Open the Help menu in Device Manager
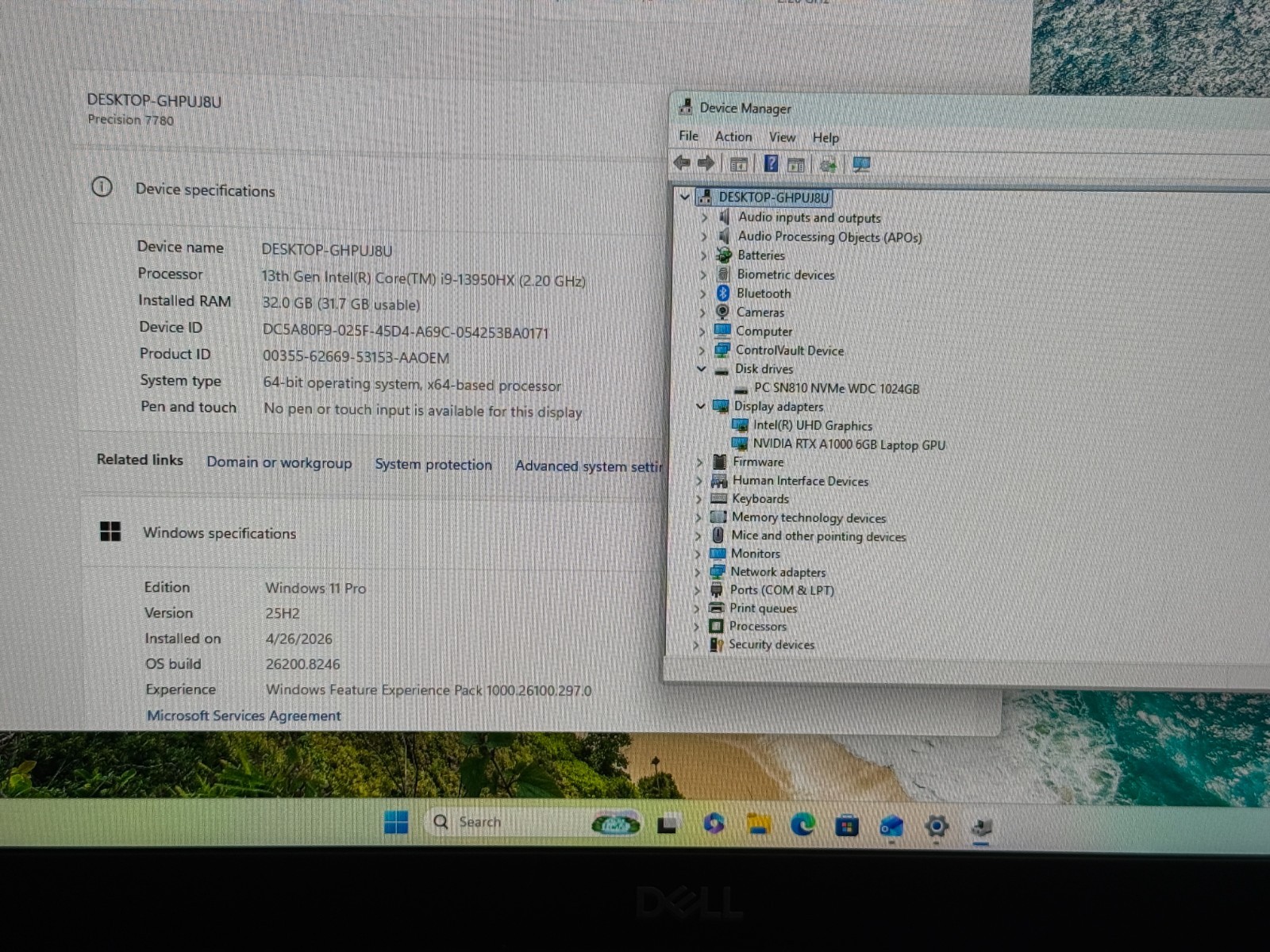This screenshot has width=1270, height=952. pos(825,138)
